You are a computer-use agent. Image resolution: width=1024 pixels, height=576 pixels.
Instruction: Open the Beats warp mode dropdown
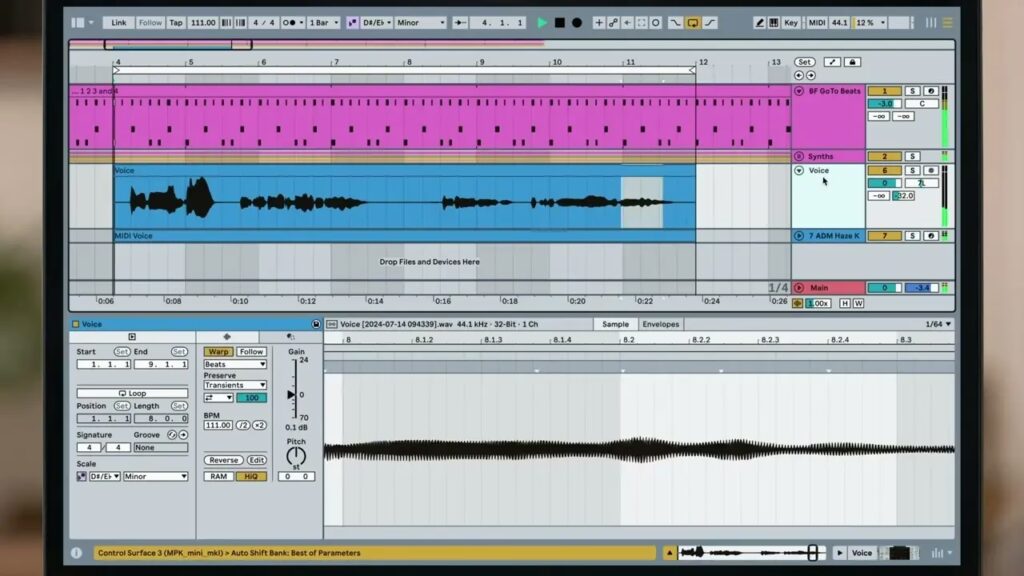[x=235, y=364]
